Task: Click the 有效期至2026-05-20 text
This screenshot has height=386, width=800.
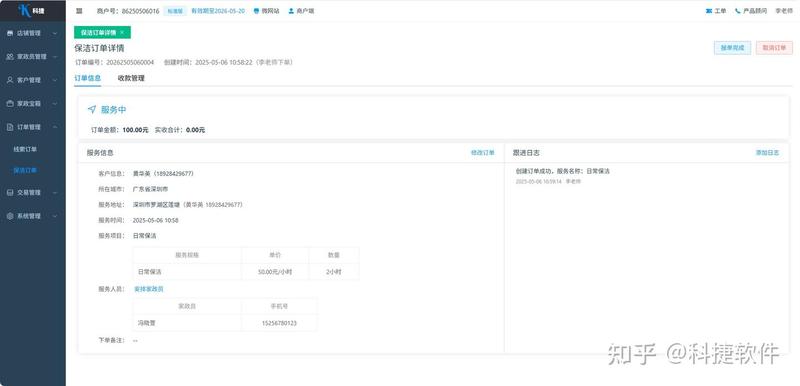Action: [218, 11]
